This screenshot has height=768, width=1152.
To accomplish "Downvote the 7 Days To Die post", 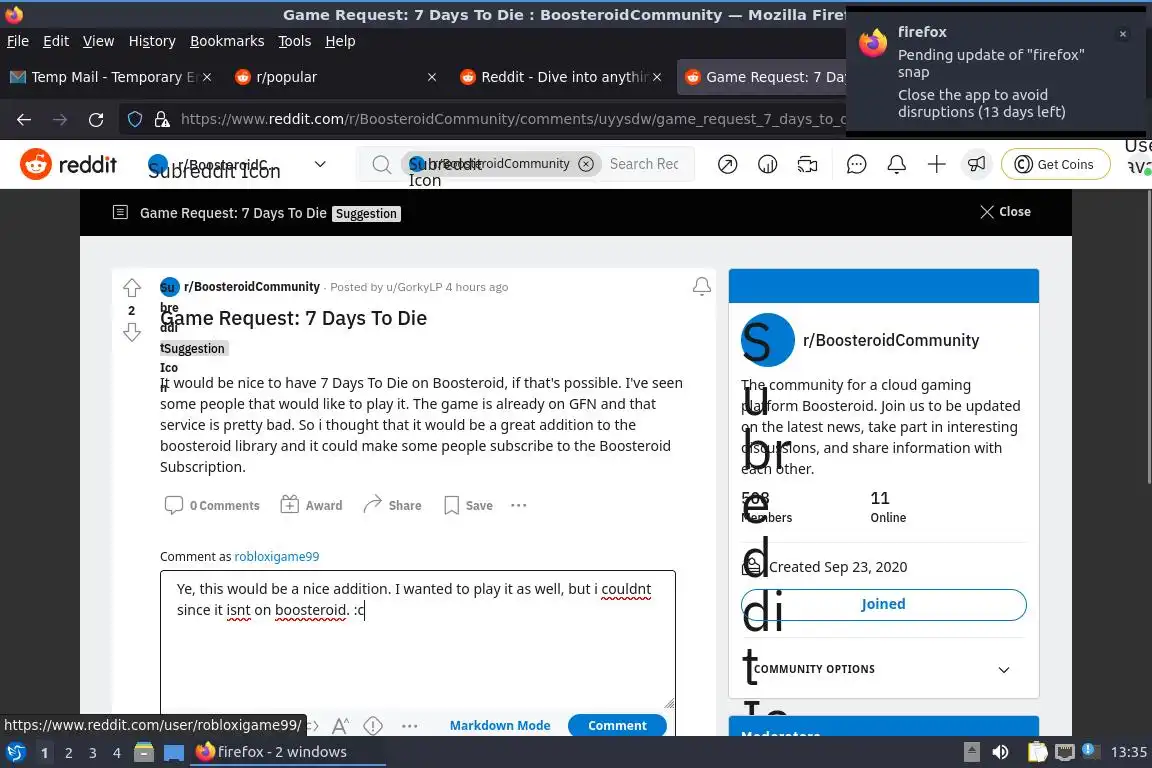I will (132, 333).
